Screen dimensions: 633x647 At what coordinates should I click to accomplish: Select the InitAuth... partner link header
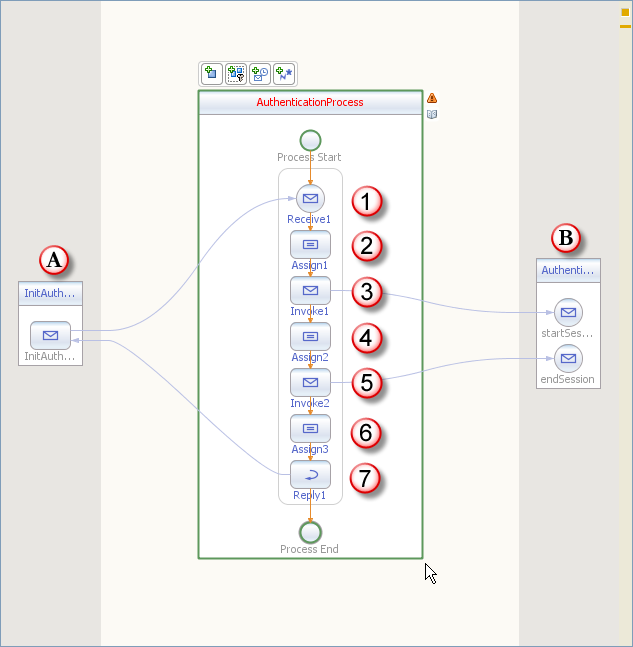click(x=50, y=293)
